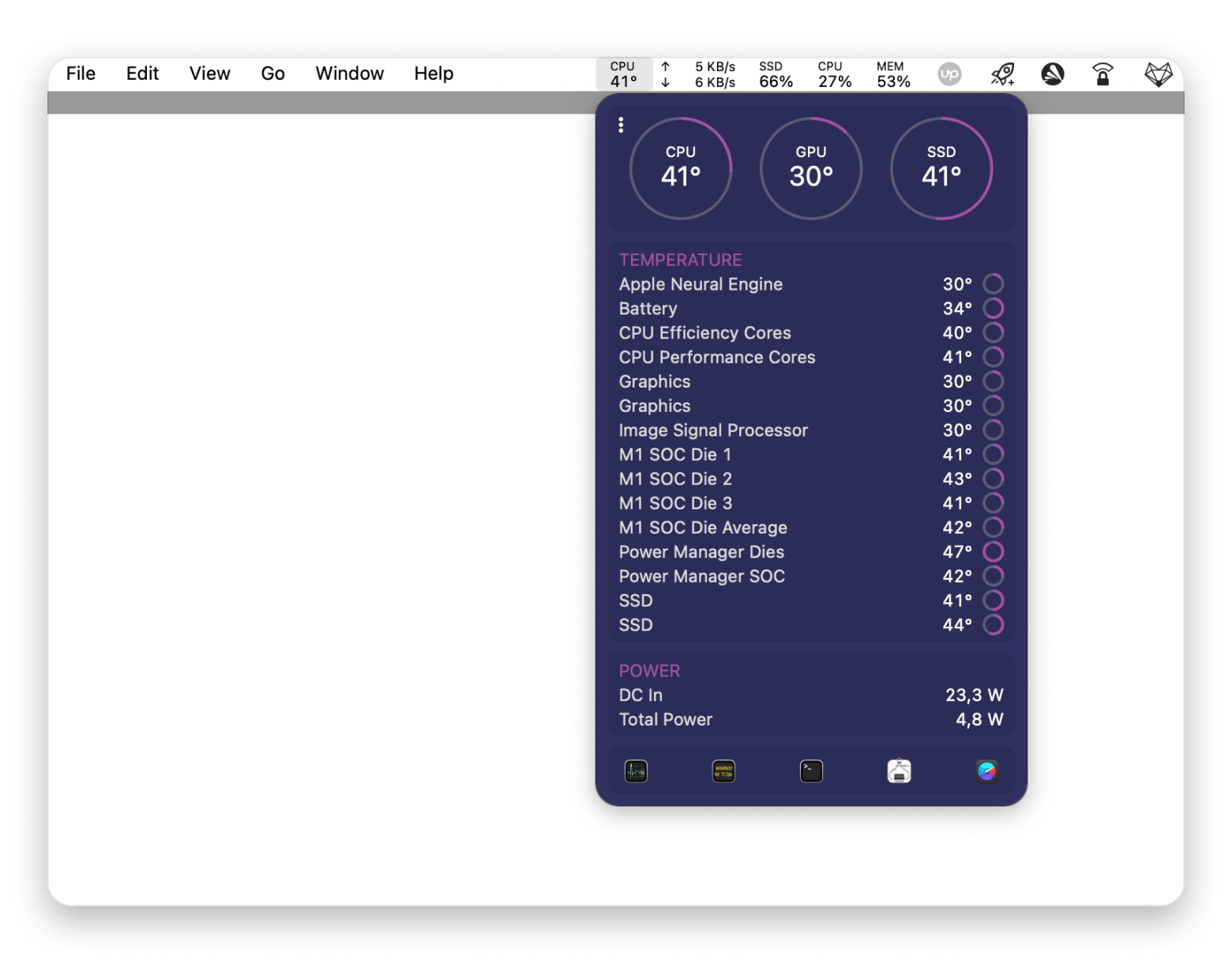Open the Upwork menu bar icon

(949, 74)
